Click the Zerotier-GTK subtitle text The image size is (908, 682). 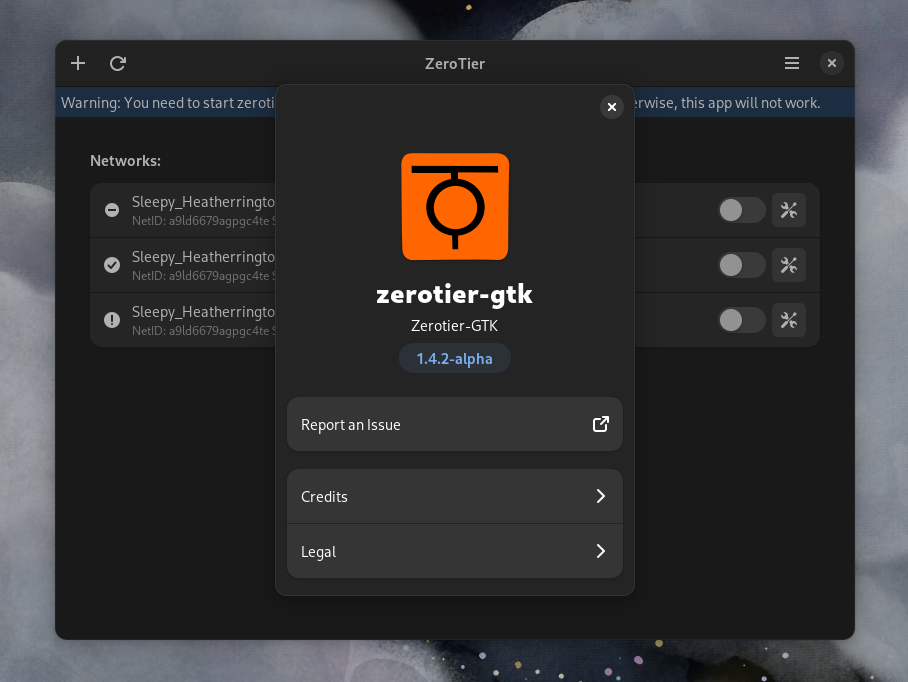pyautogui.click(x=455, y=326)
